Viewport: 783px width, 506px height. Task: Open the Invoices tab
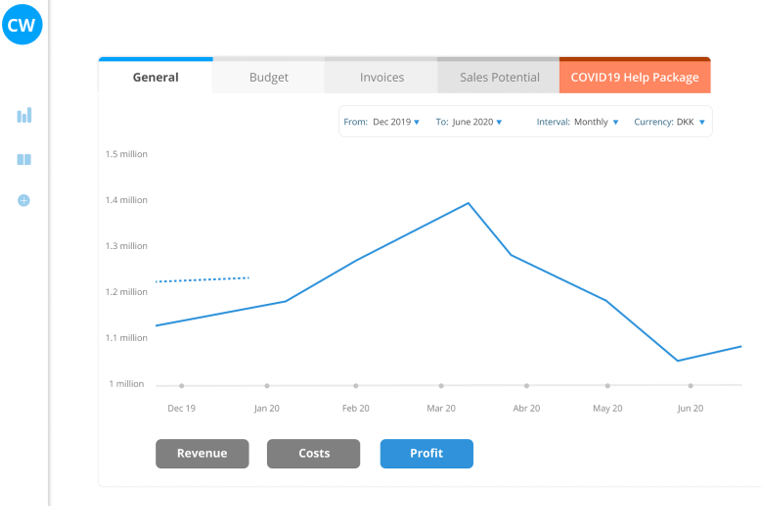pos(381,77)
